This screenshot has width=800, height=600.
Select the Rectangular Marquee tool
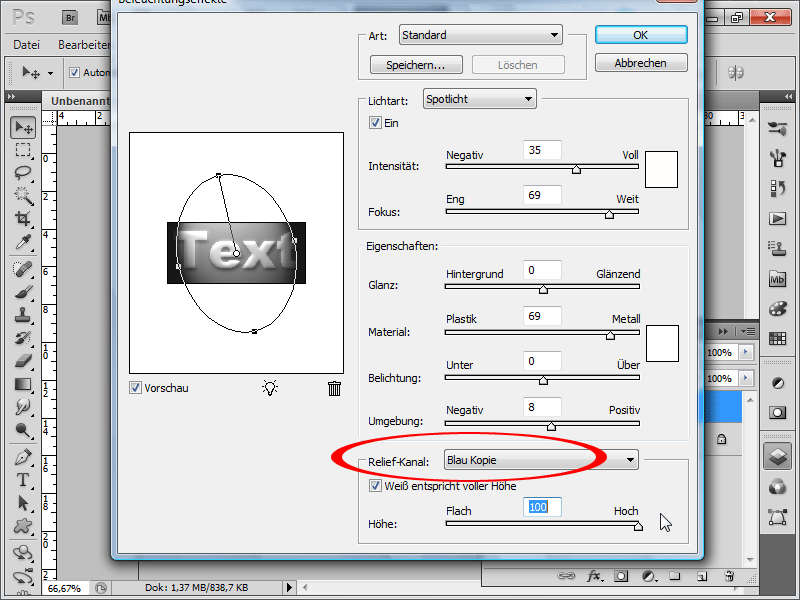pos(23,150)
